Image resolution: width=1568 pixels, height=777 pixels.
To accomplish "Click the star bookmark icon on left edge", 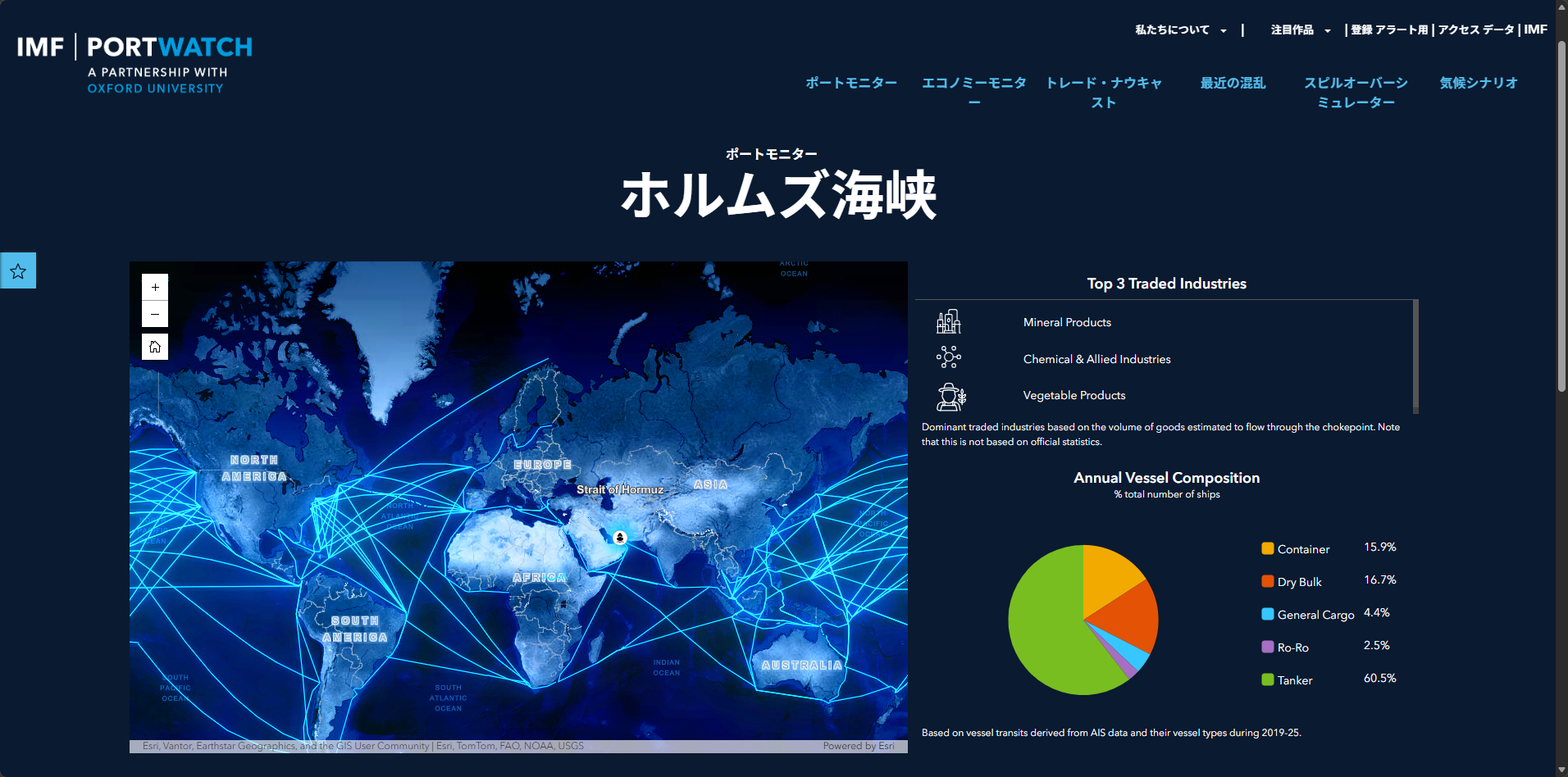I will pos(18,270).
